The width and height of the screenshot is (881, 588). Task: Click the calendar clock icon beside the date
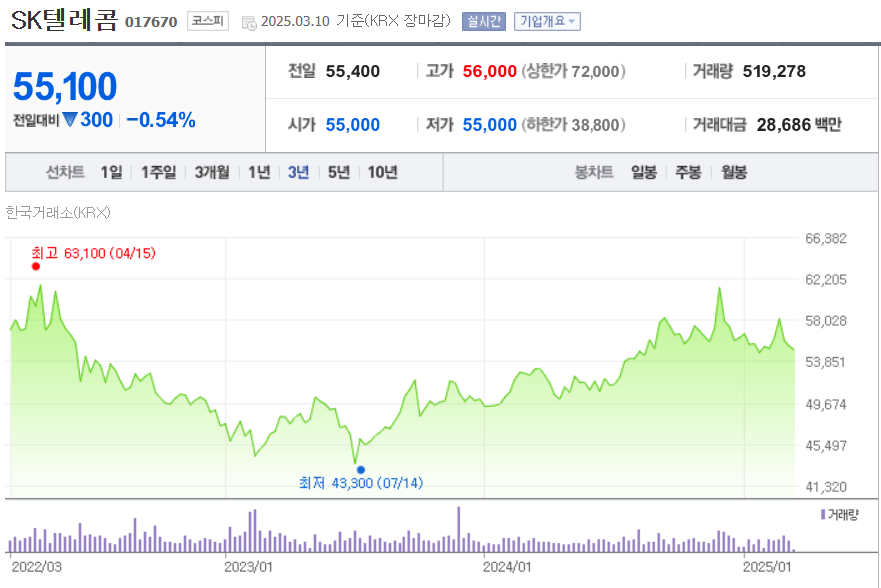pos(249,22)
